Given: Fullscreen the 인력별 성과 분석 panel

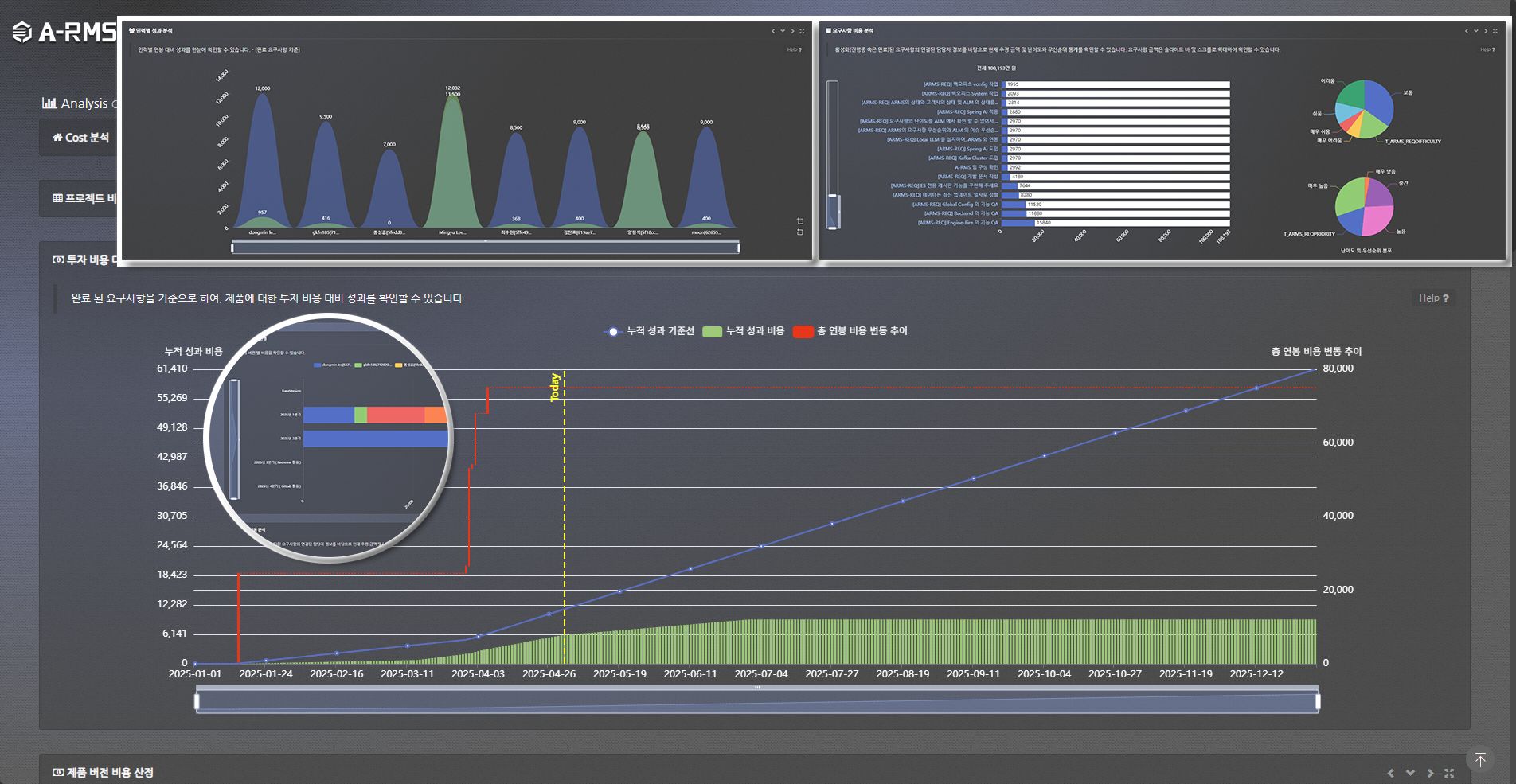Looking at the screenshot, I should (802, 31).
